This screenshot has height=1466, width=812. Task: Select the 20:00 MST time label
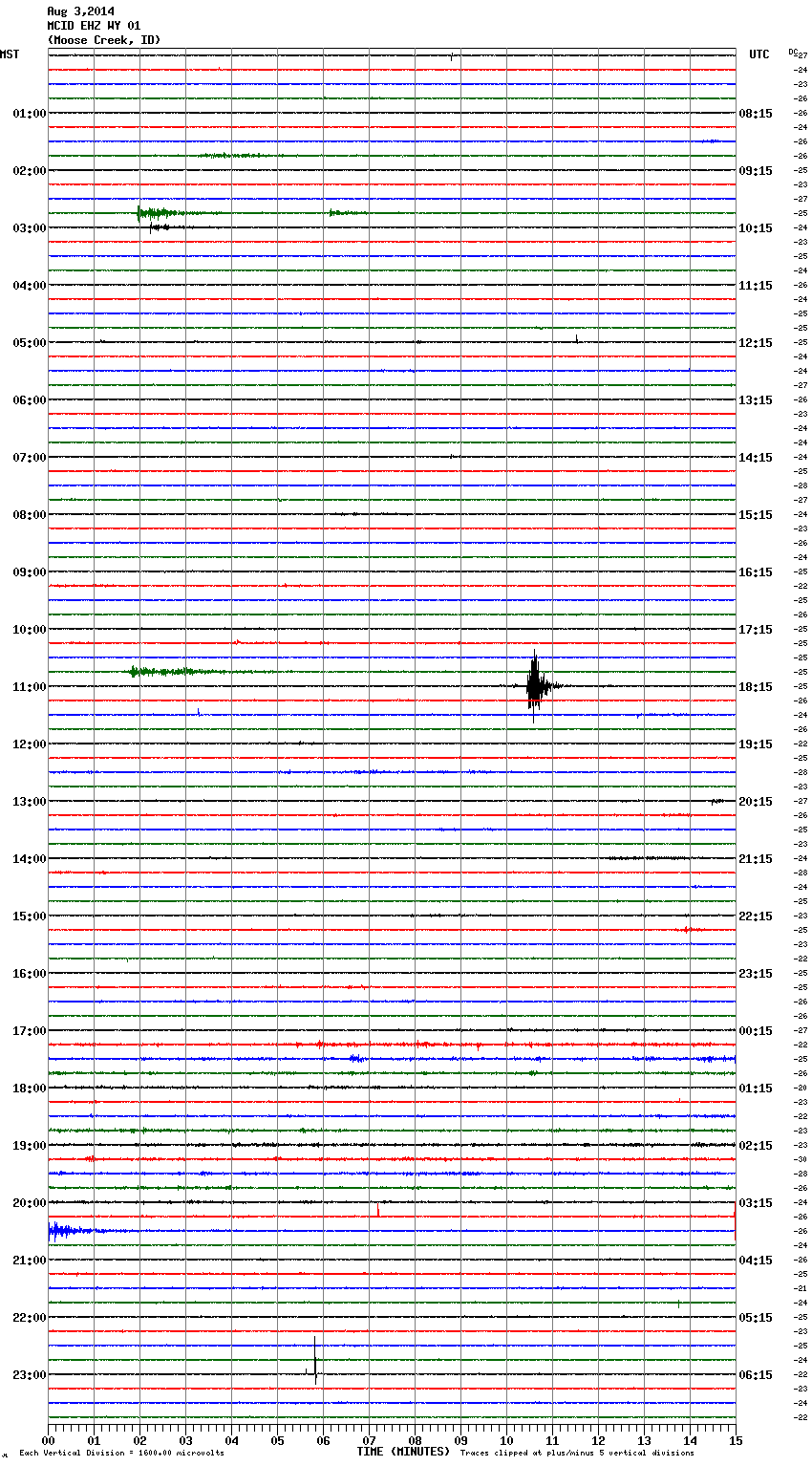coord(30,1203)
